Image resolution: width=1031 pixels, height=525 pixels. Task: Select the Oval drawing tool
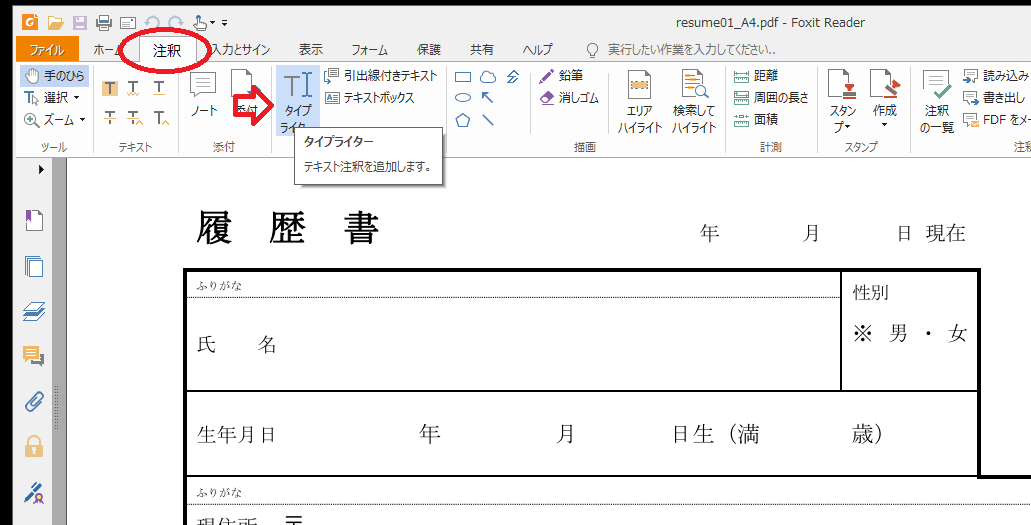coord(463,98)
